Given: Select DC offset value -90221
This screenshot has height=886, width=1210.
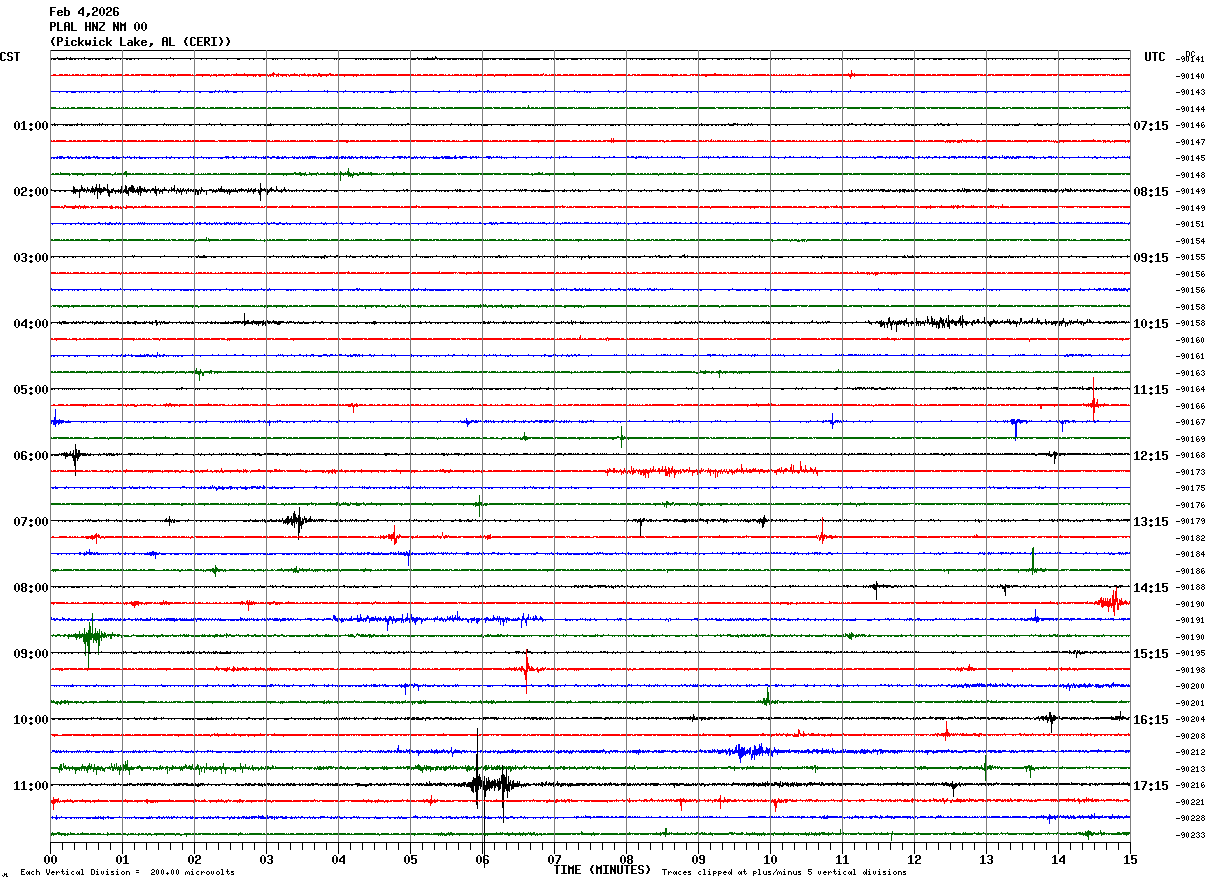Looking at the screenshot, I should 1191,802.
